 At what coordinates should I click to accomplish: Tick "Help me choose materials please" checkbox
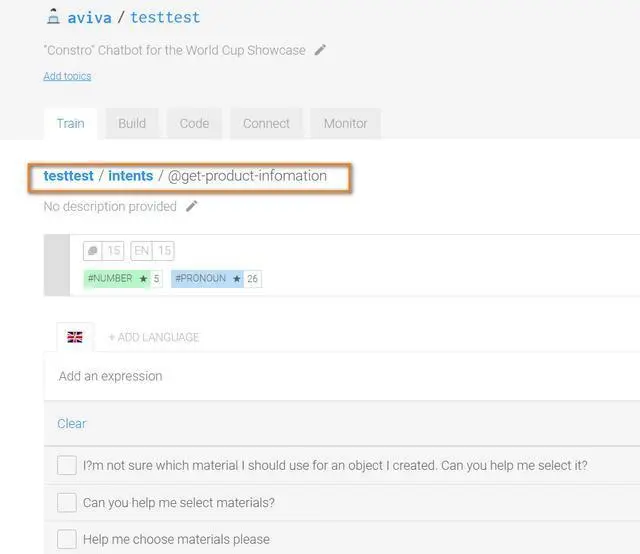(67, 539)
